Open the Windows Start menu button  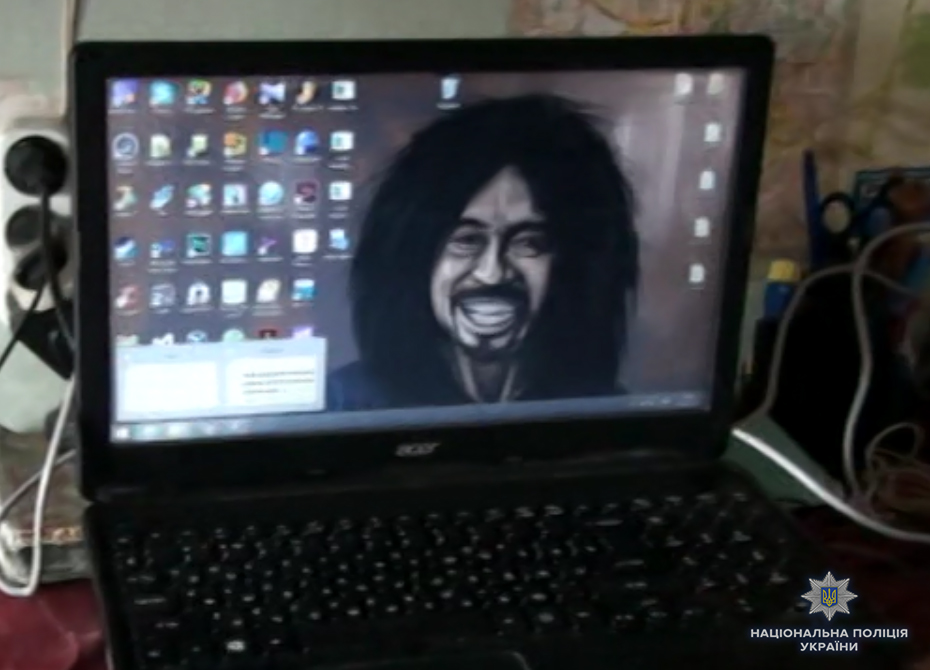[122, 433]
